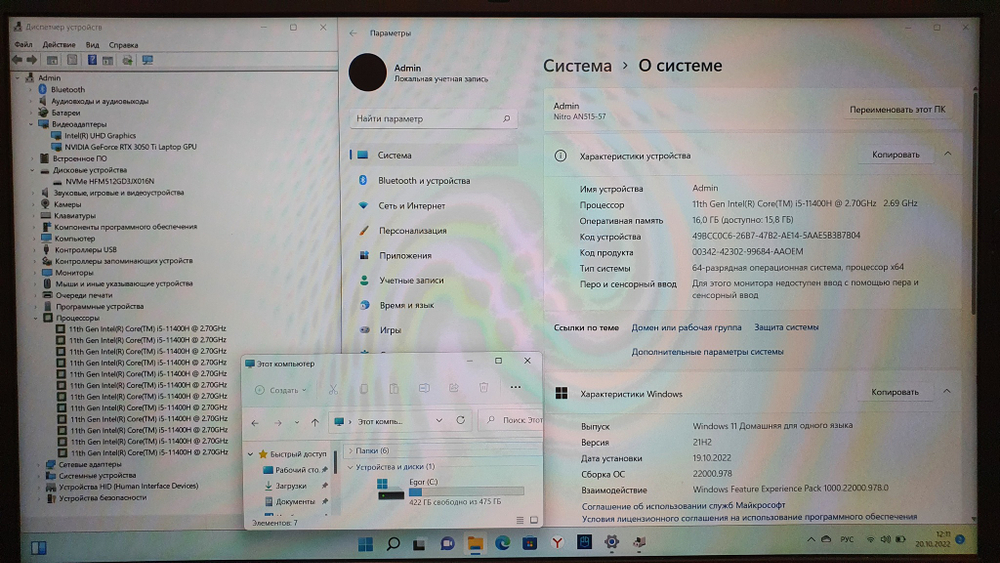
Task: Click Explorer's back navigation arrow
Action: [x=255, y=423]
